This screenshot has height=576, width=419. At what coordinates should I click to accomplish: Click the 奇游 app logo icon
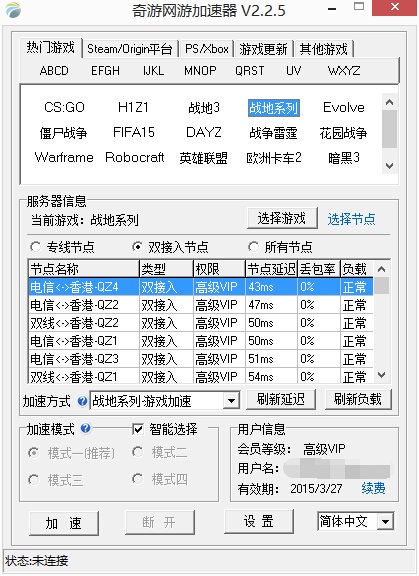click(x=13, y=10)
